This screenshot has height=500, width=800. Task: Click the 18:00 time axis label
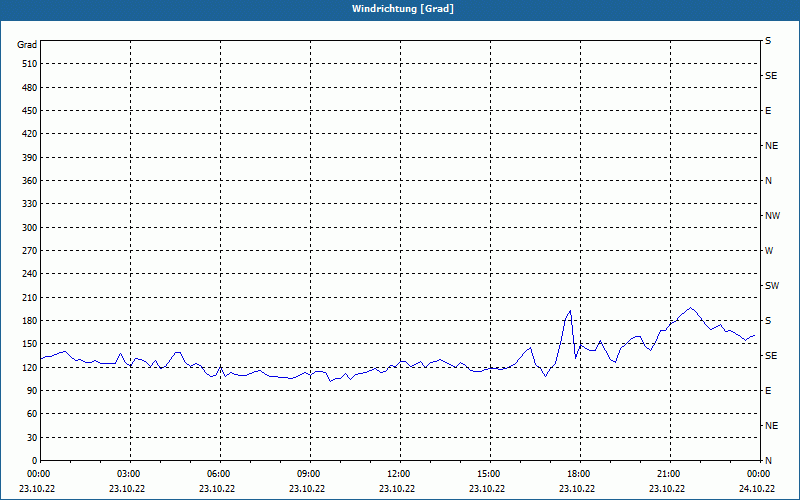tap(580, 474)
